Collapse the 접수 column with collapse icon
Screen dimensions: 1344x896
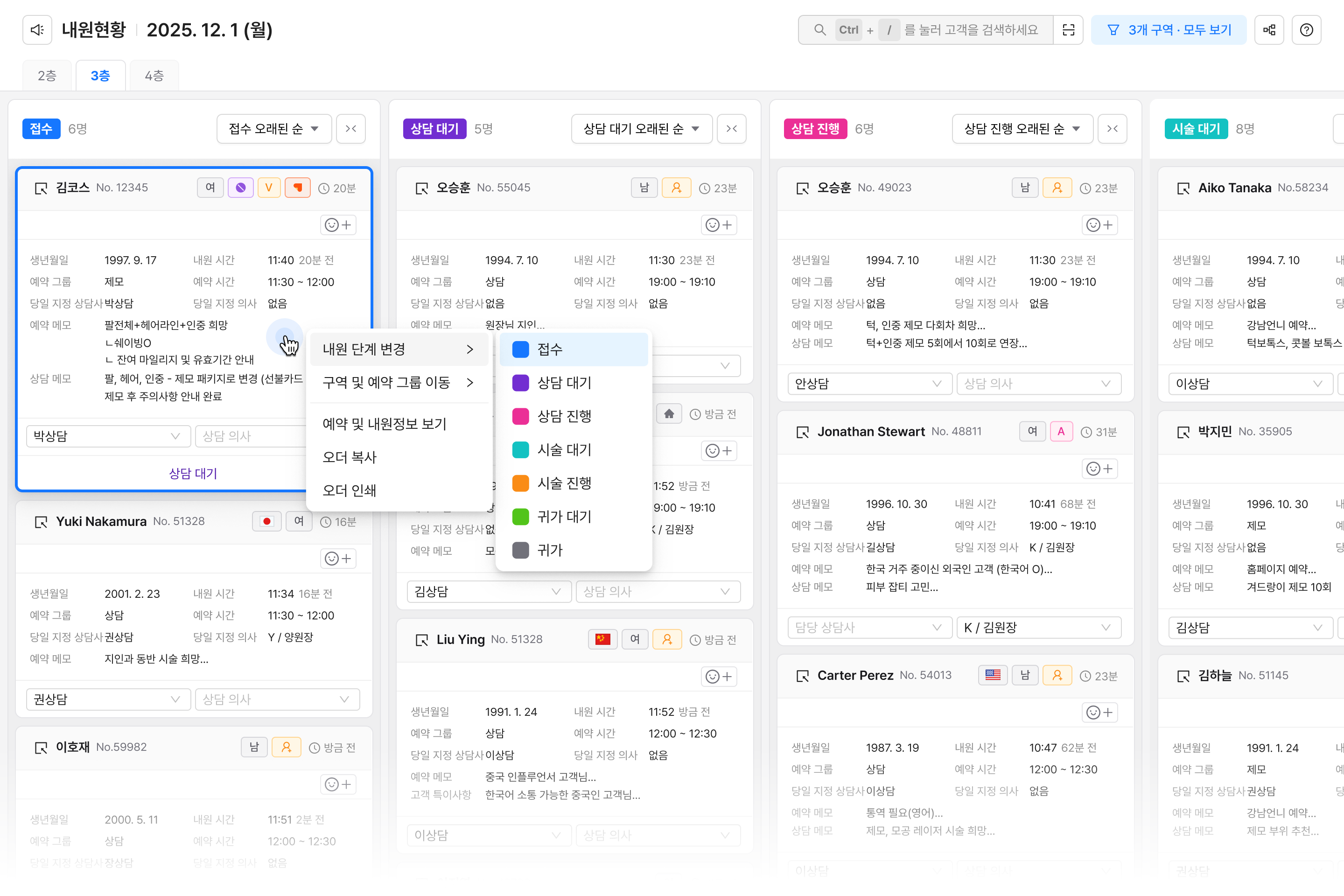point(351,129)
